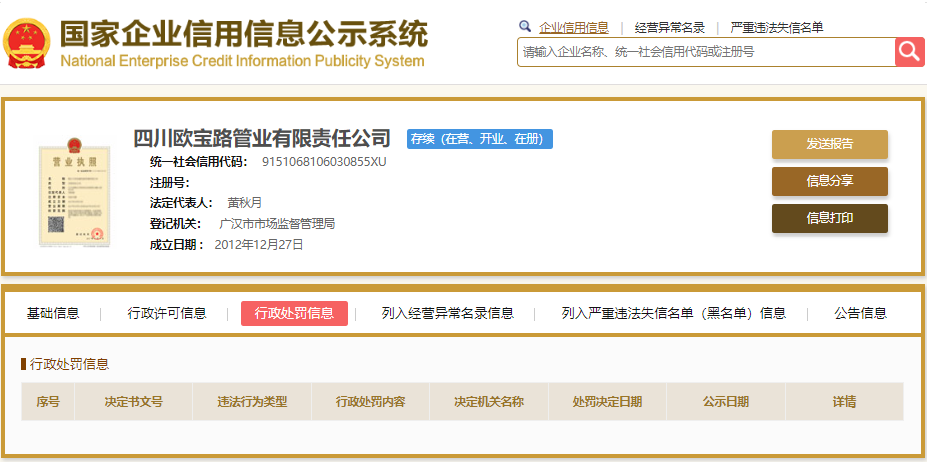The width and height of the screenshot is (927, 462).
Task: Switch to the 行政许可信息 tab
Action: coord(167,314)
